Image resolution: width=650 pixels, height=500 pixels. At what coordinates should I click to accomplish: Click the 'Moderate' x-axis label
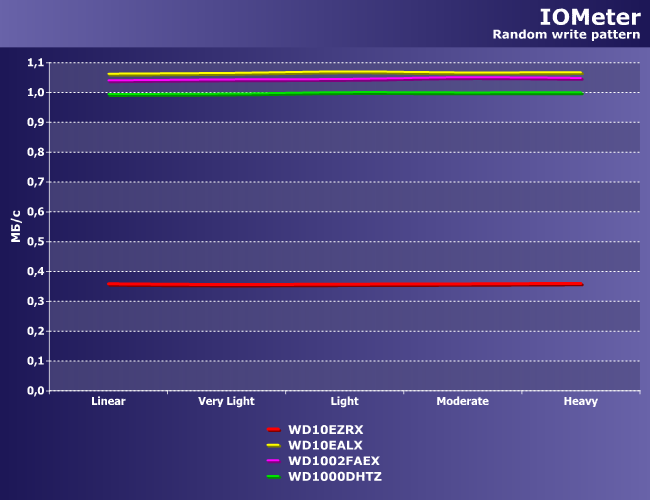[x=463, y=401]
